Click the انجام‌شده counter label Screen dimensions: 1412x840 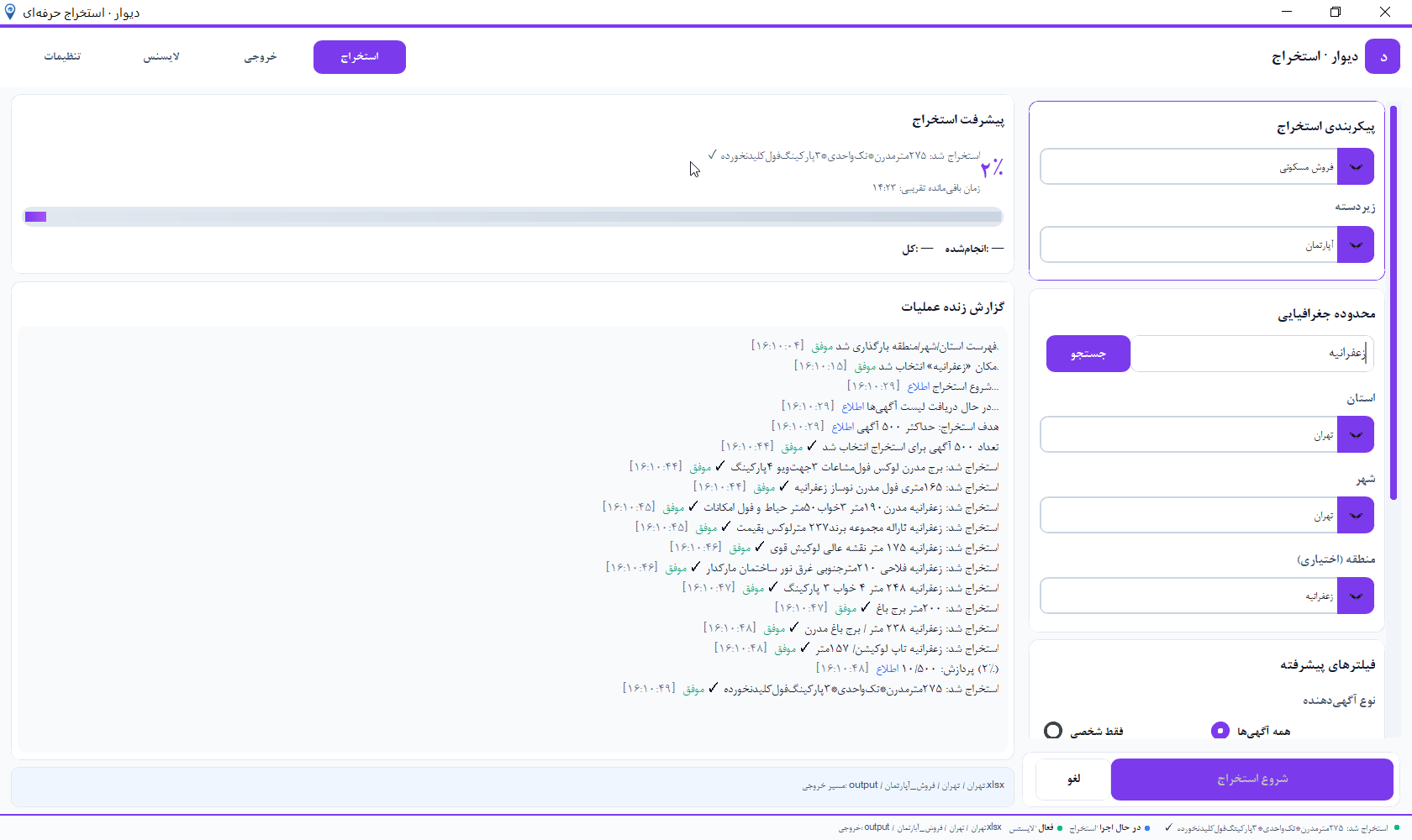click(974, 249)
